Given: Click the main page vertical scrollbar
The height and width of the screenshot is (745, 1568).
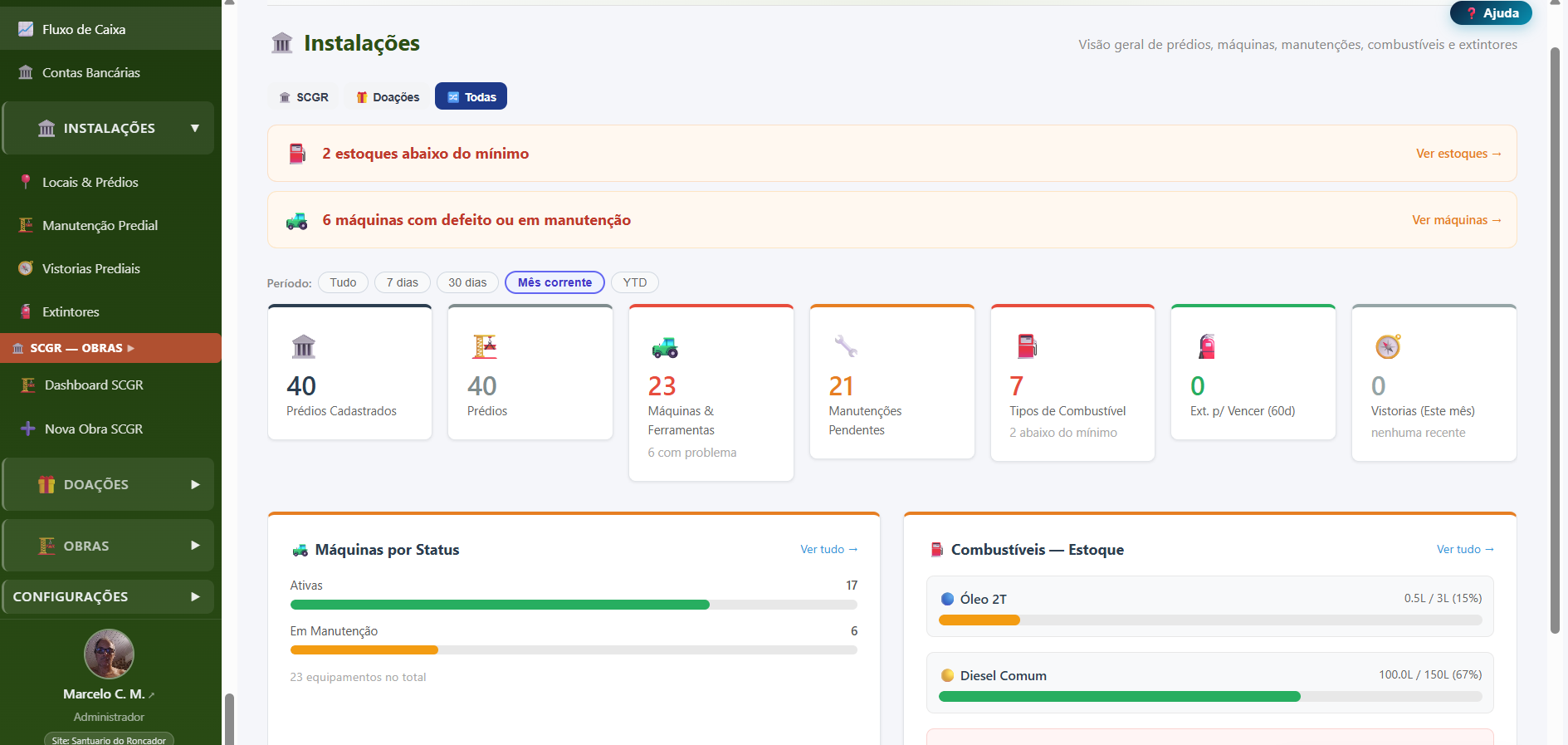Looking at the screenshot, I should tap(1555, 341).
